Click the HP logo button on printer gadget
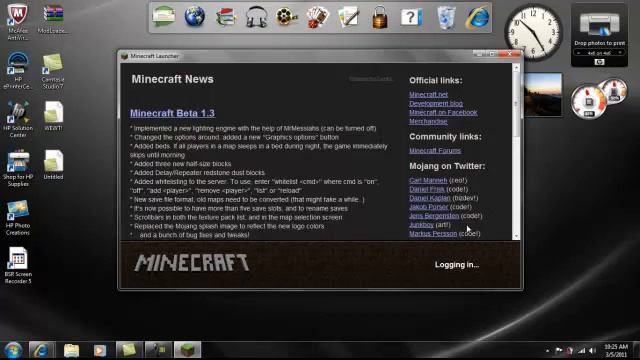The height and width of the screenshot is (360, 640). [599, 62]
